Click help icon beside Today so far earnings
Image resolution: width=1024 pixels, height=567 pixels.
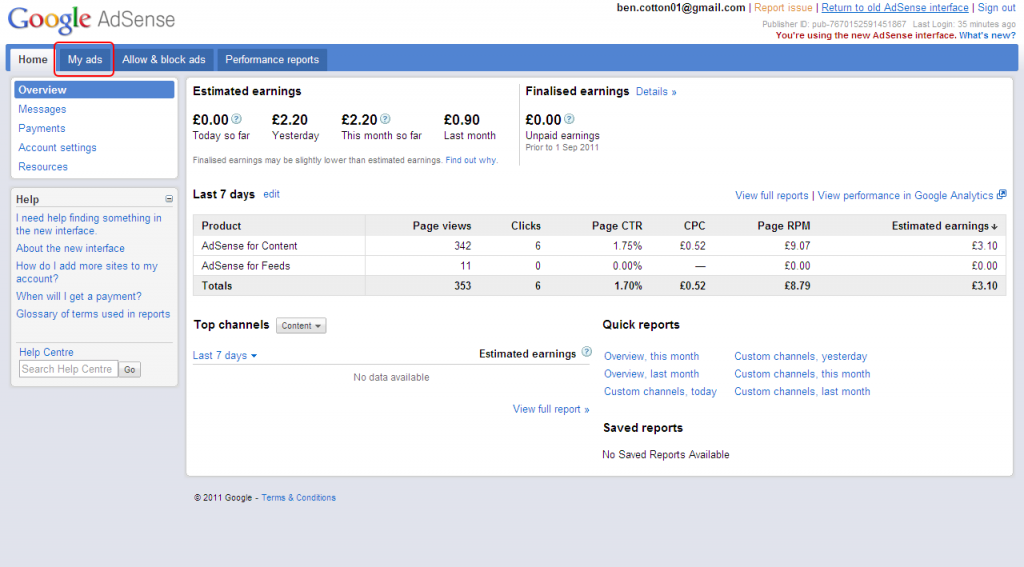(237, 119)
